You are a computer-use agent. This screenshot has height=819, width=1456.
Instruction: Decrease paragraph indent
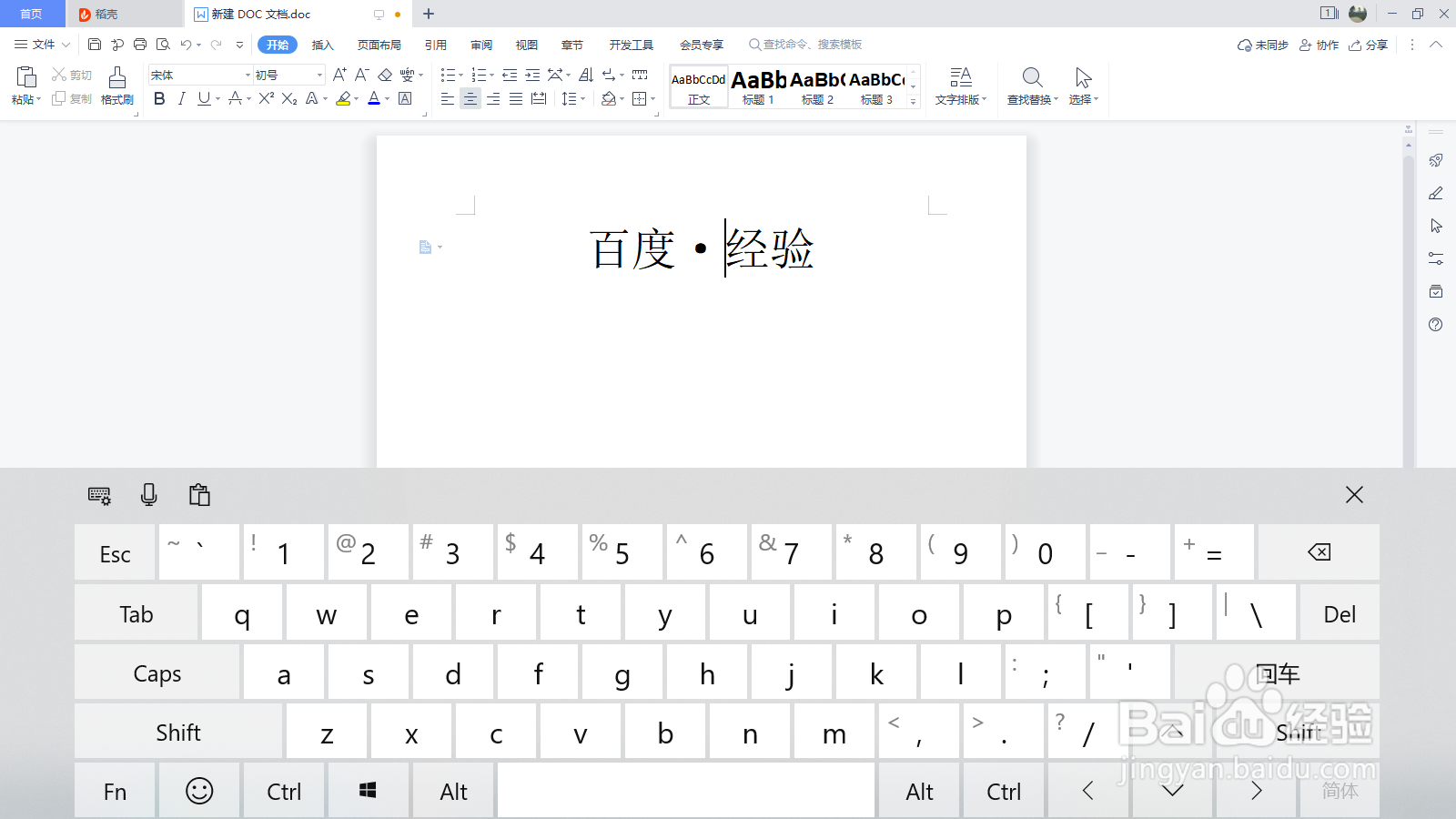coord(510,75)
